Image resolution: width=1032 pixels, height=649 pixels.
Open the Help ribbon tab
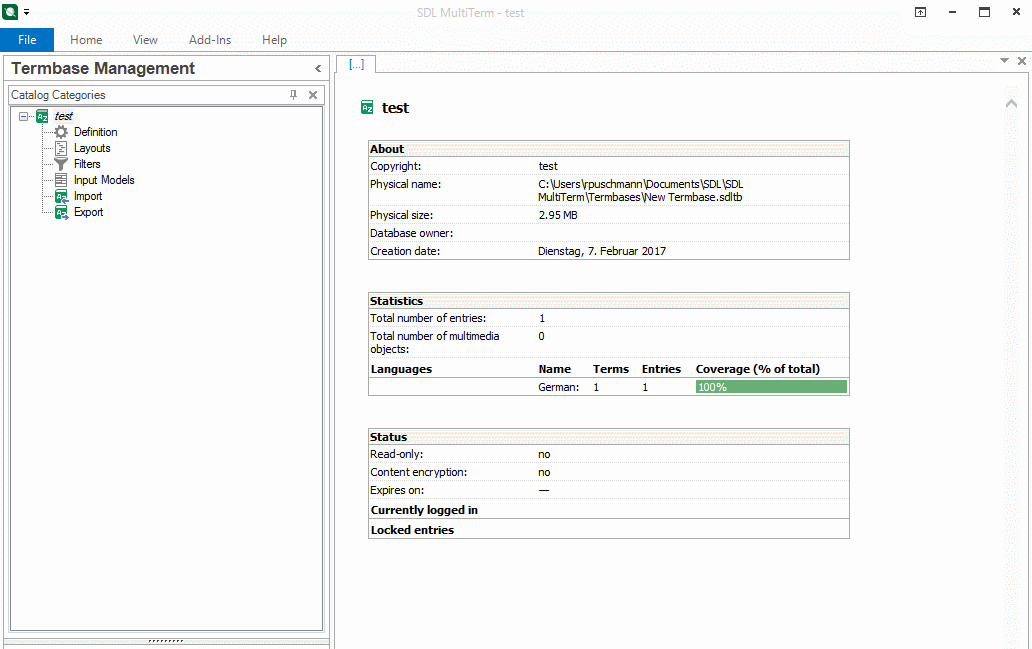[x=274, y=40]
